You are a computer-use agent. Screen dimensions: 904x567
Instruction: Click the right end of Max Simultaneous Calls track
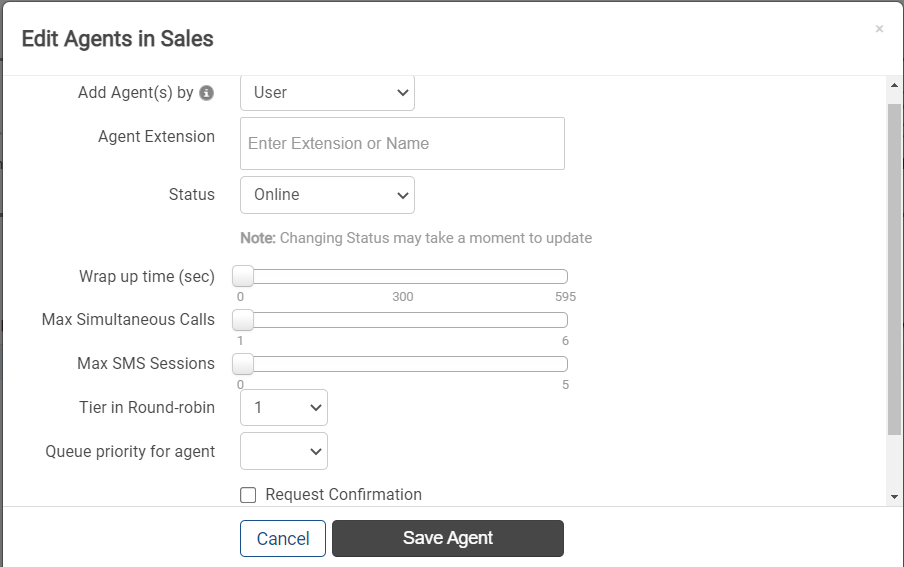point(564,320)
